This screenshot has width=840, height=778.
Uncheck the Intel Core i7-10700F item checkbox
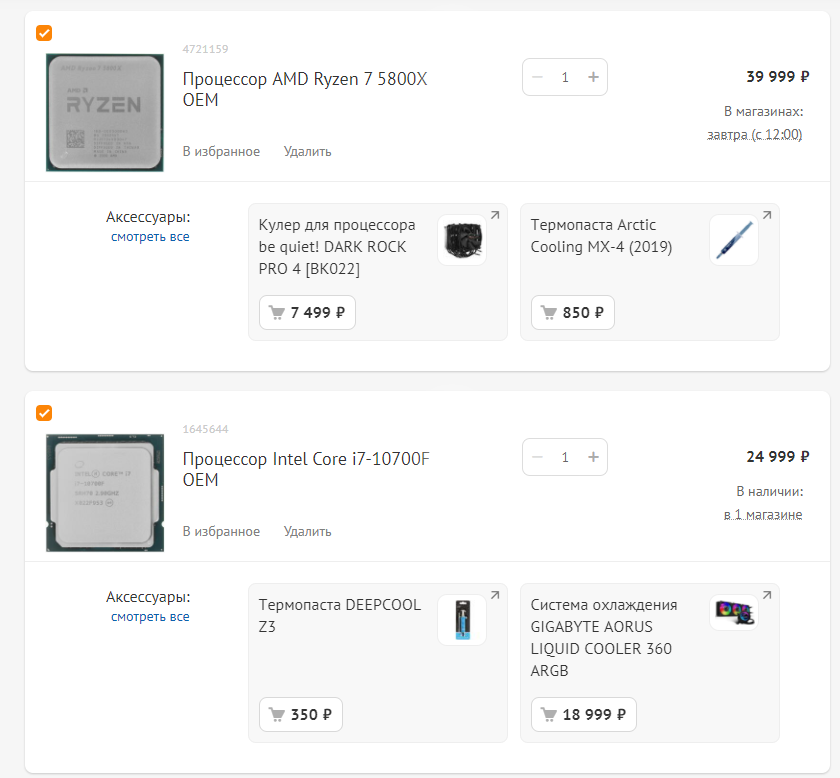tap(44, 413)
